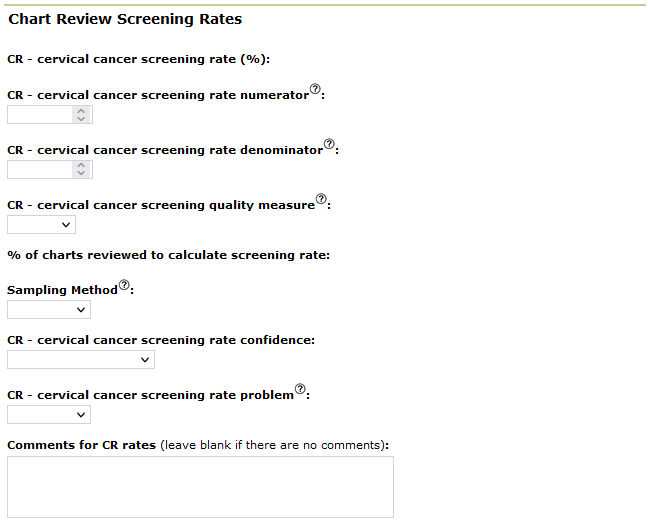Click help icon beside screening rate numerator

315,90
